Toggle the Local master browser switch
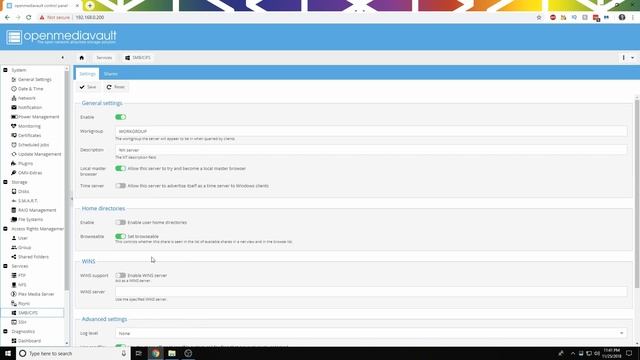Screen dimensions: 640x360 pyautogui.click(x=120, y=169)
